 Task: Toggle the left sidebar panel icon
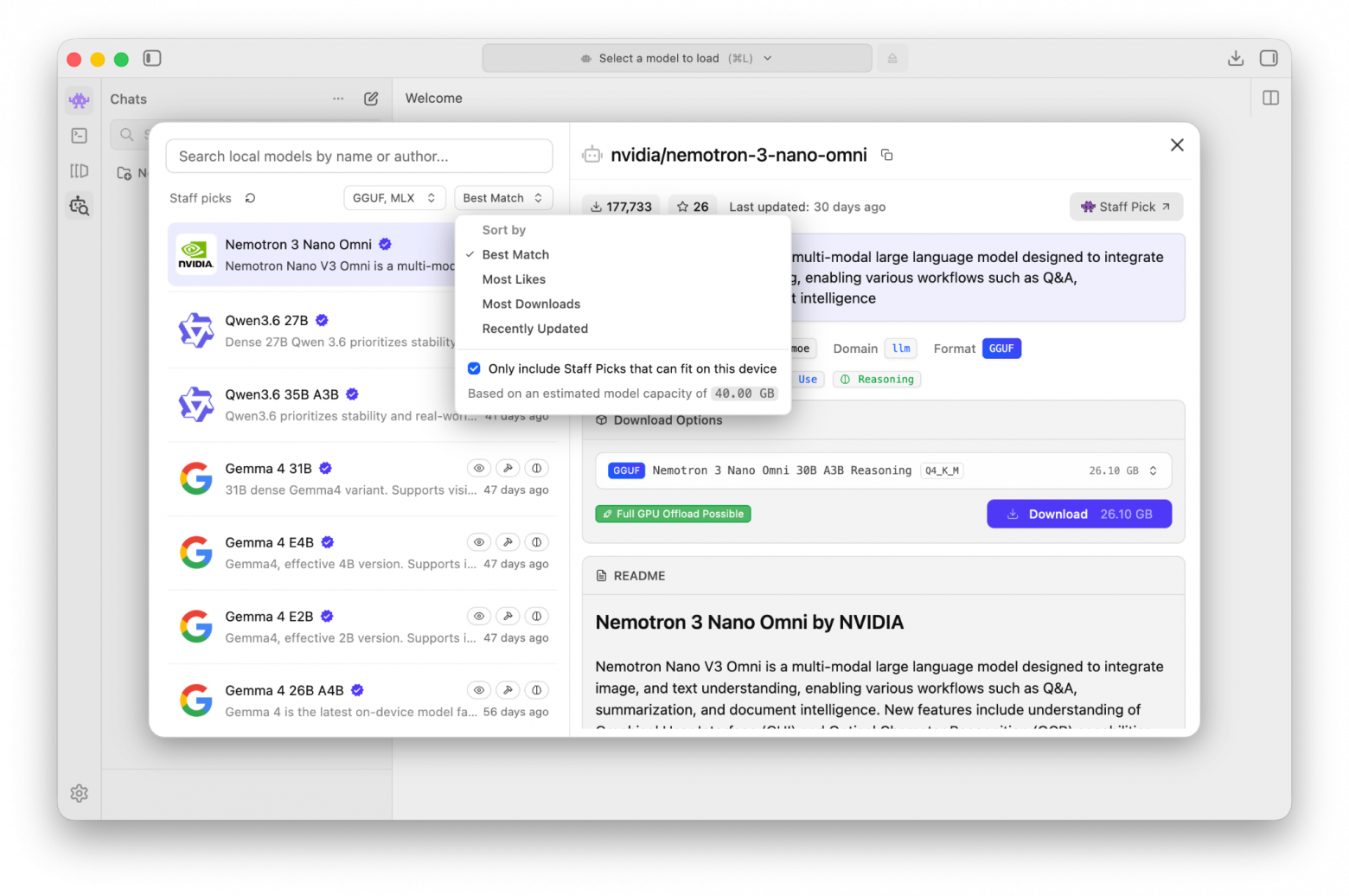click(x=152, y=58)
